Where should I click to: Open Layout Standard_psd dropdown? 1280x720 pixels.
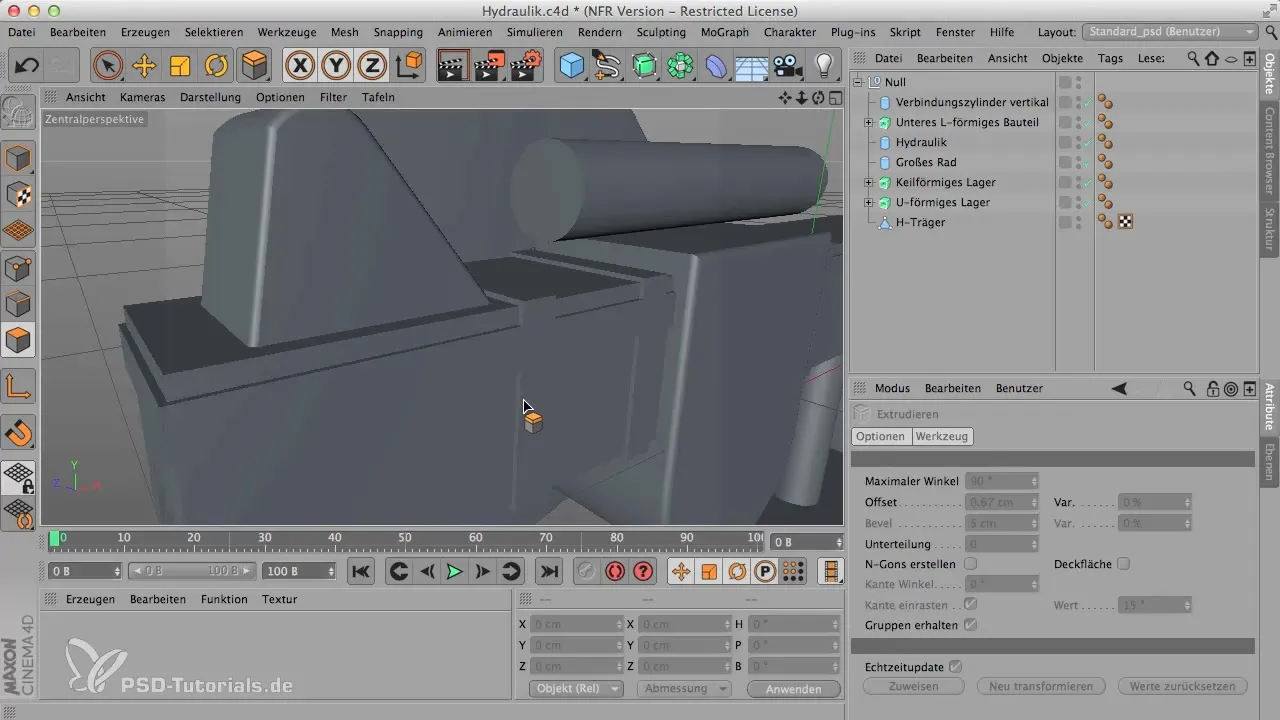1171,32
